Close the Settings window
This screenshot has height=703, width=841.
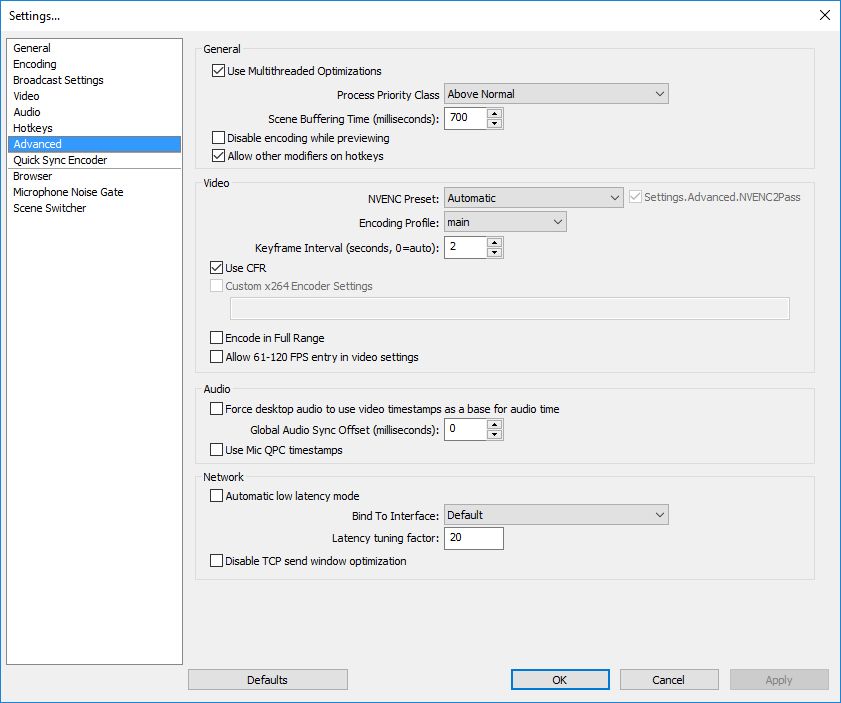823,15
